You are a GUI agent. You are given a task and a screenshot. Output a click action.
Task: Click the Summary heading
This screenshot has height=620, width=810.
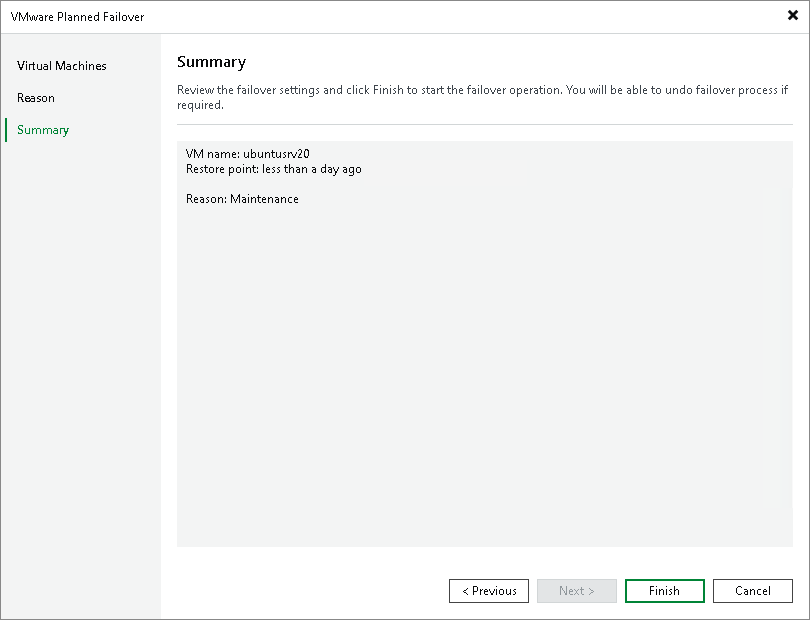click(x=211, y=62)
